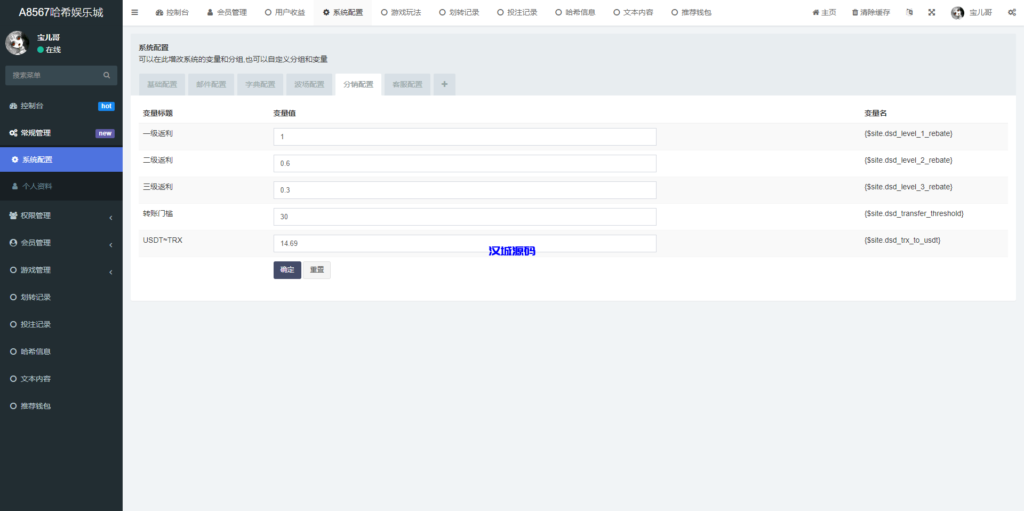Toggle fullscreen with the expand-arrows icon
The width and height of the screenshot is (1024, 511).
coord(932,12)
